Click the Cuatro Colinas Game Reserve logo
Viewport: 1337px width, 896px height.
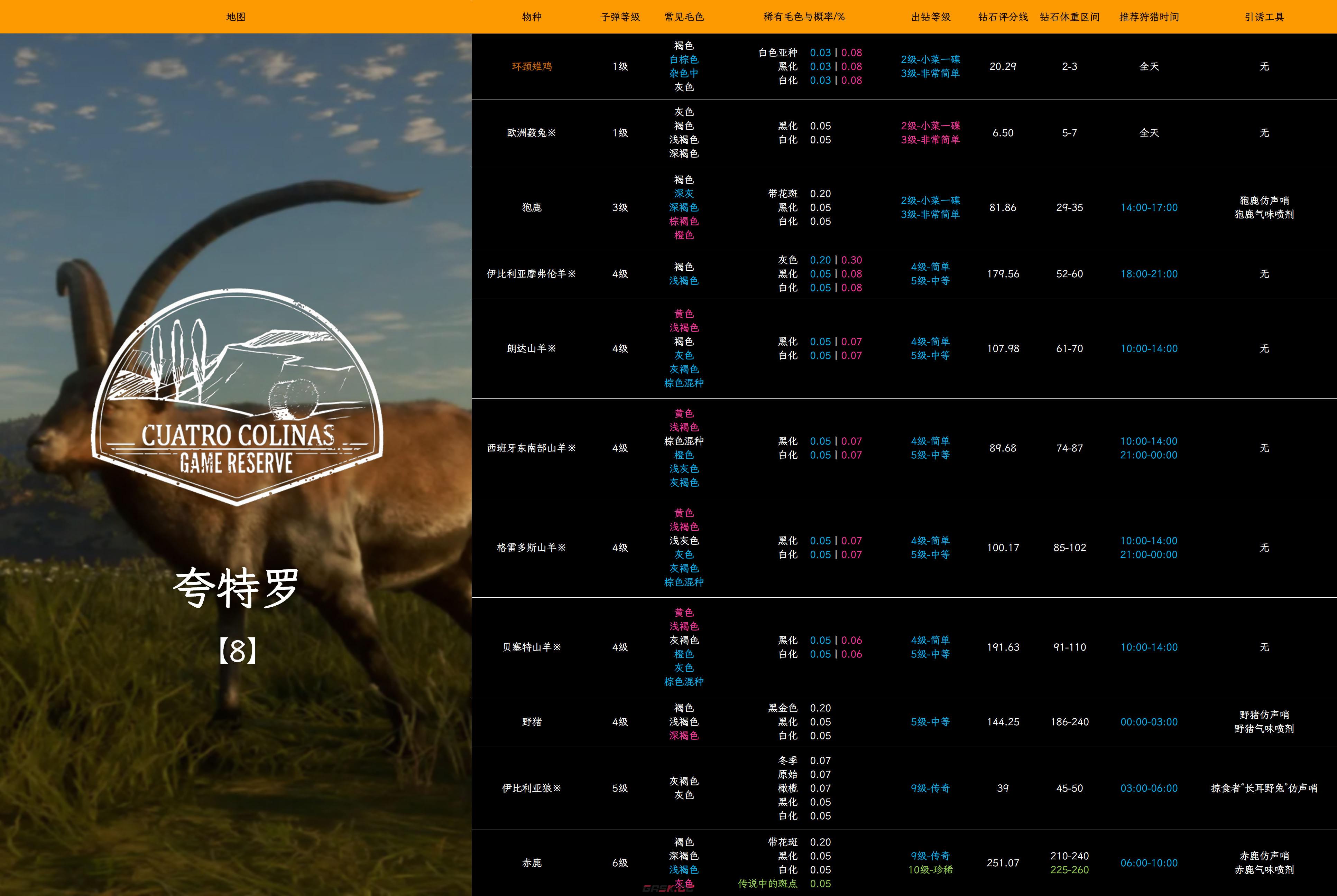coord(237,397)
